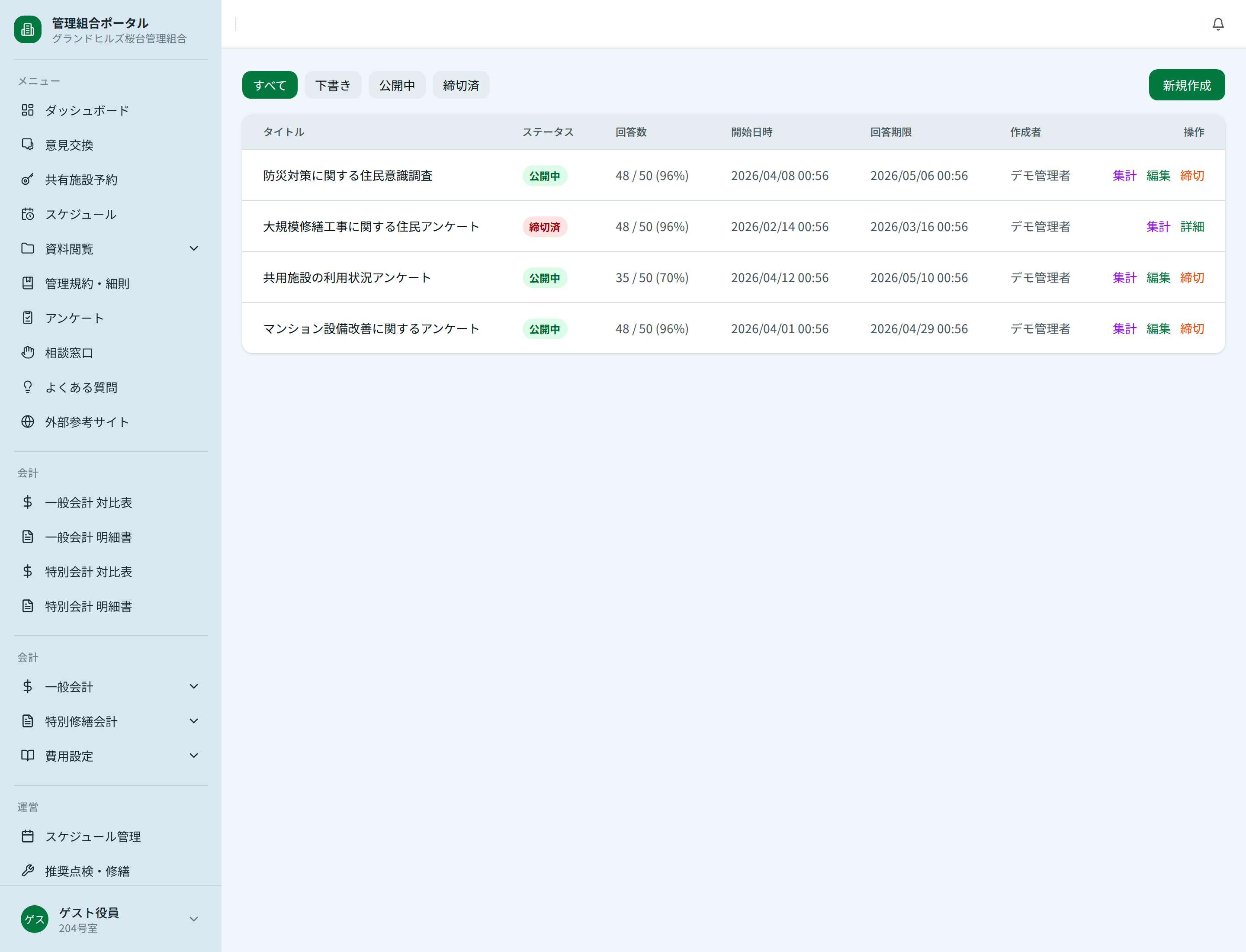Click the 共有施設予約 key icon
Viewport: 1246px width, 952px height.
(27, 180)
